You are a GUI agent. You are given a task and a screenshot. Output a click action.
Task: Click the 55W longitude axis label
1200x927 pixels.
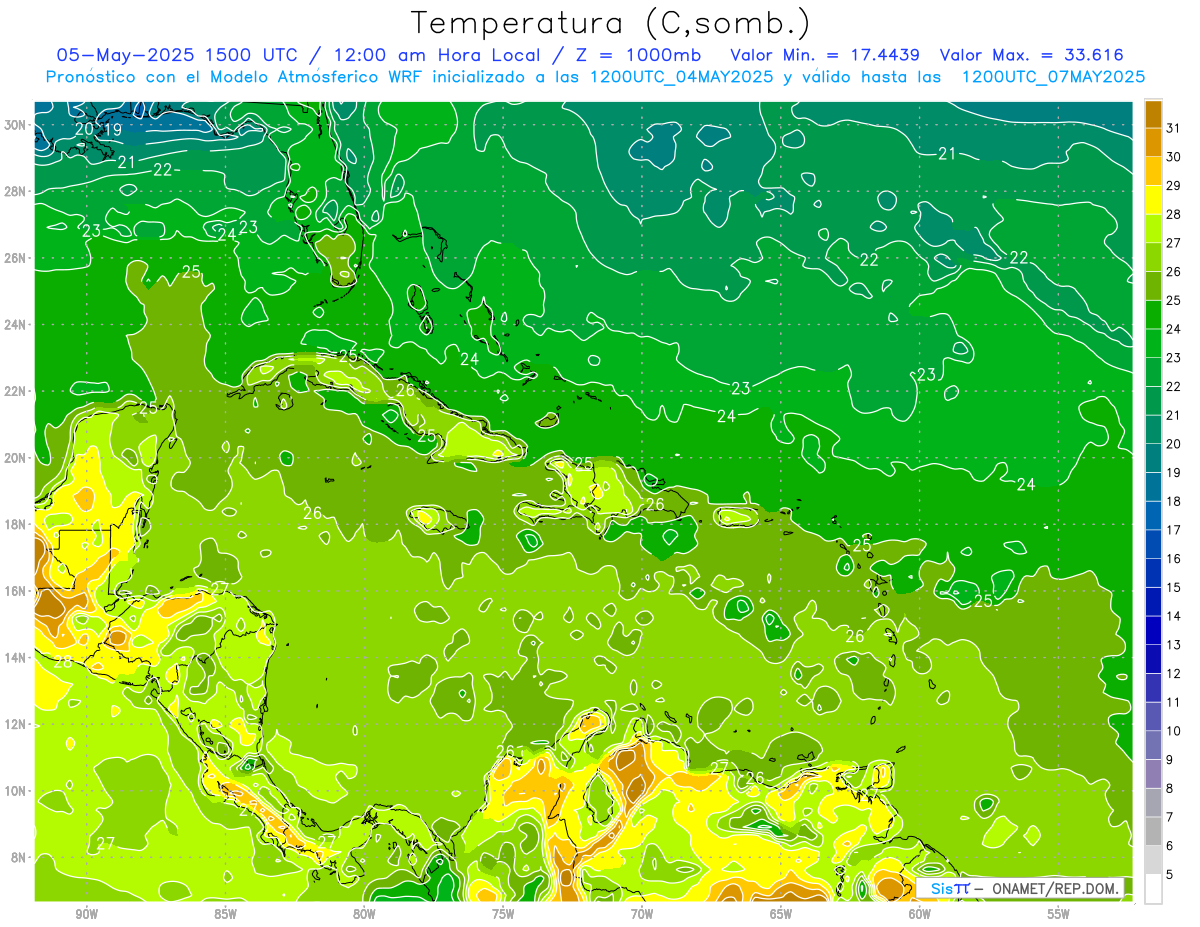click(x=1059, y=914)
